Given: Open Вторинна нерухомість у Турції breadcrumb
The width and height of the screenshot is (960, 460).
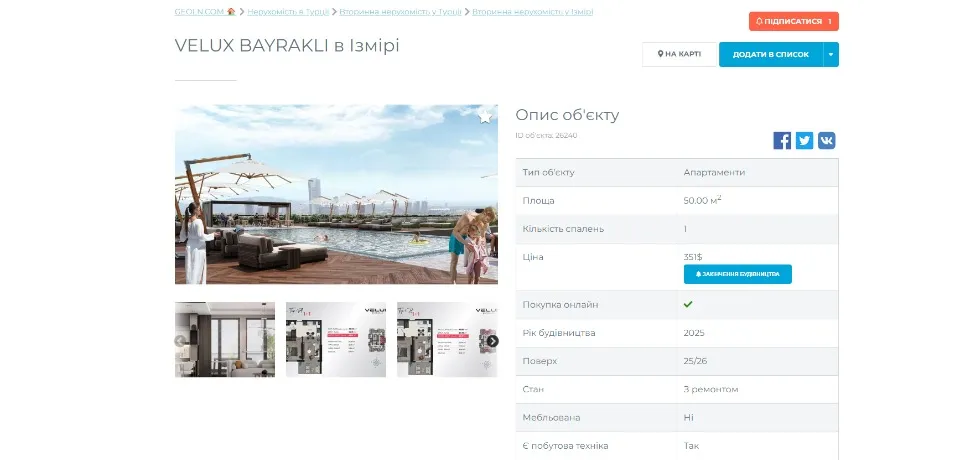Looking at the screenshot, I should (400, 12).
